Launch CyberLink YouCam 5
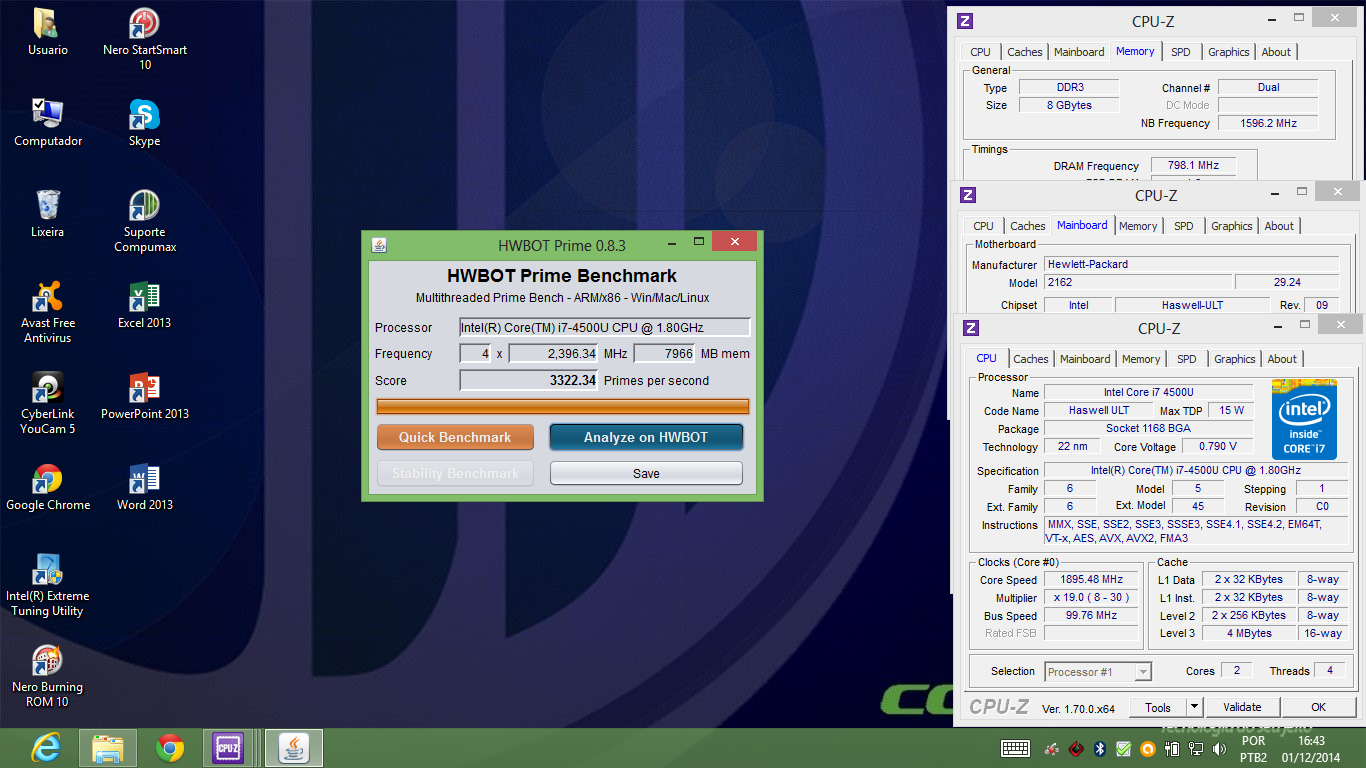 [x=48, y=403]
